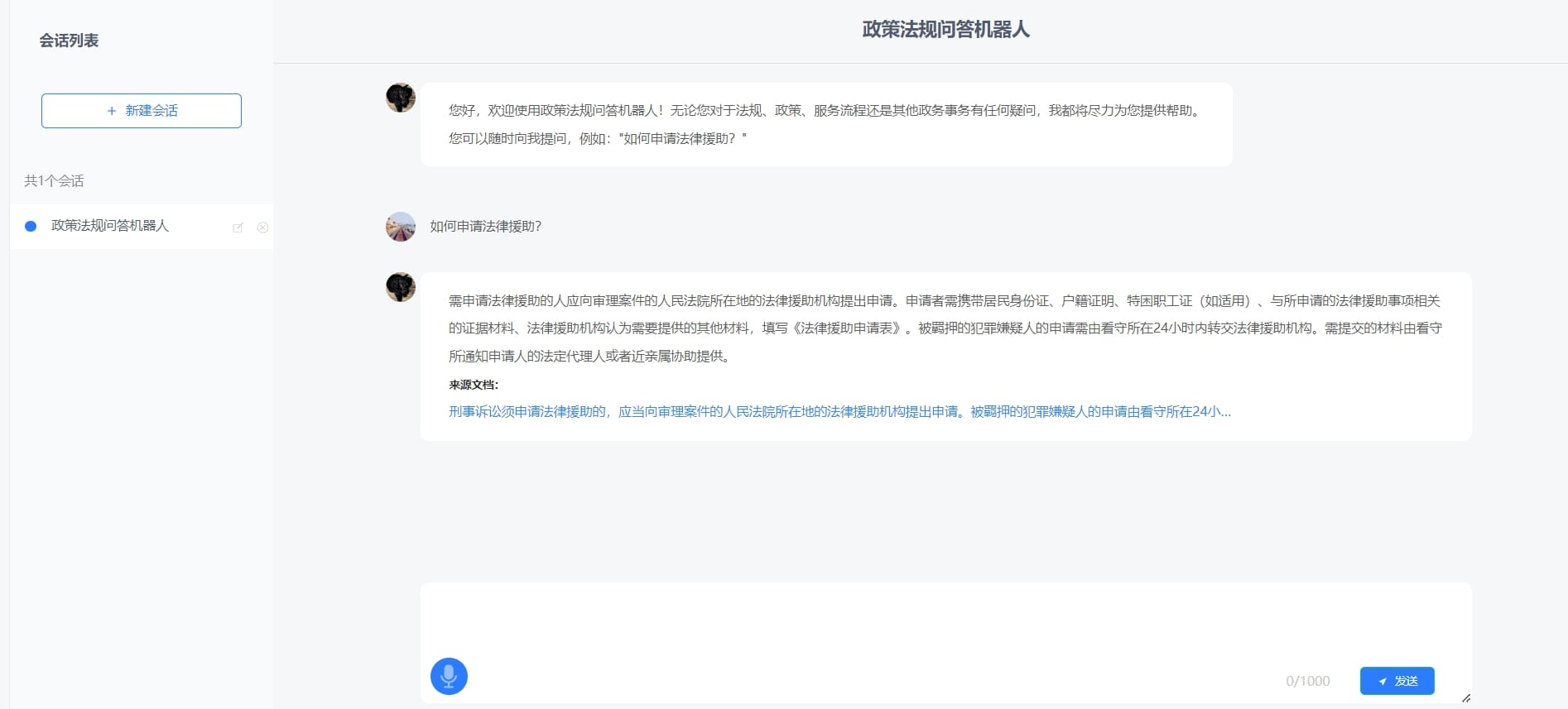Open the source document link about 刑事诉讼
Image resolution: width=1568 pixels, height=709 pixels.
coord(839,412)
